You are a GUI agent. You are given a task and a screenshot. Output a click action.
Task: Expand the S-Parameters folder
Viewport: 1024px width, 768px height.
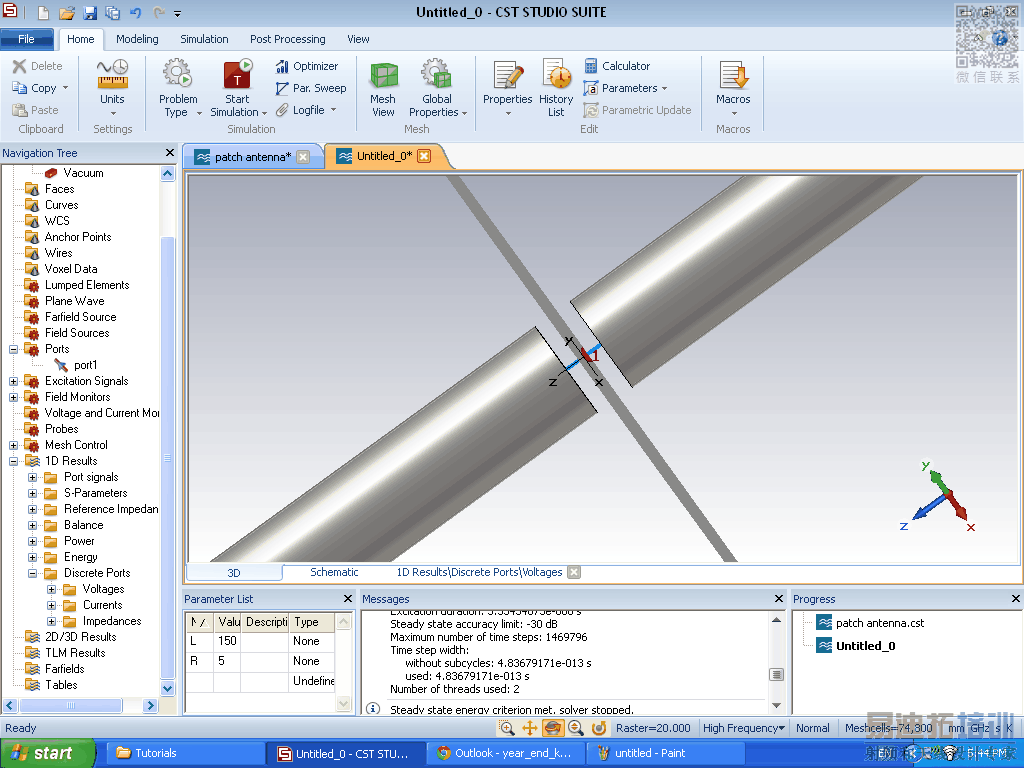32,494
